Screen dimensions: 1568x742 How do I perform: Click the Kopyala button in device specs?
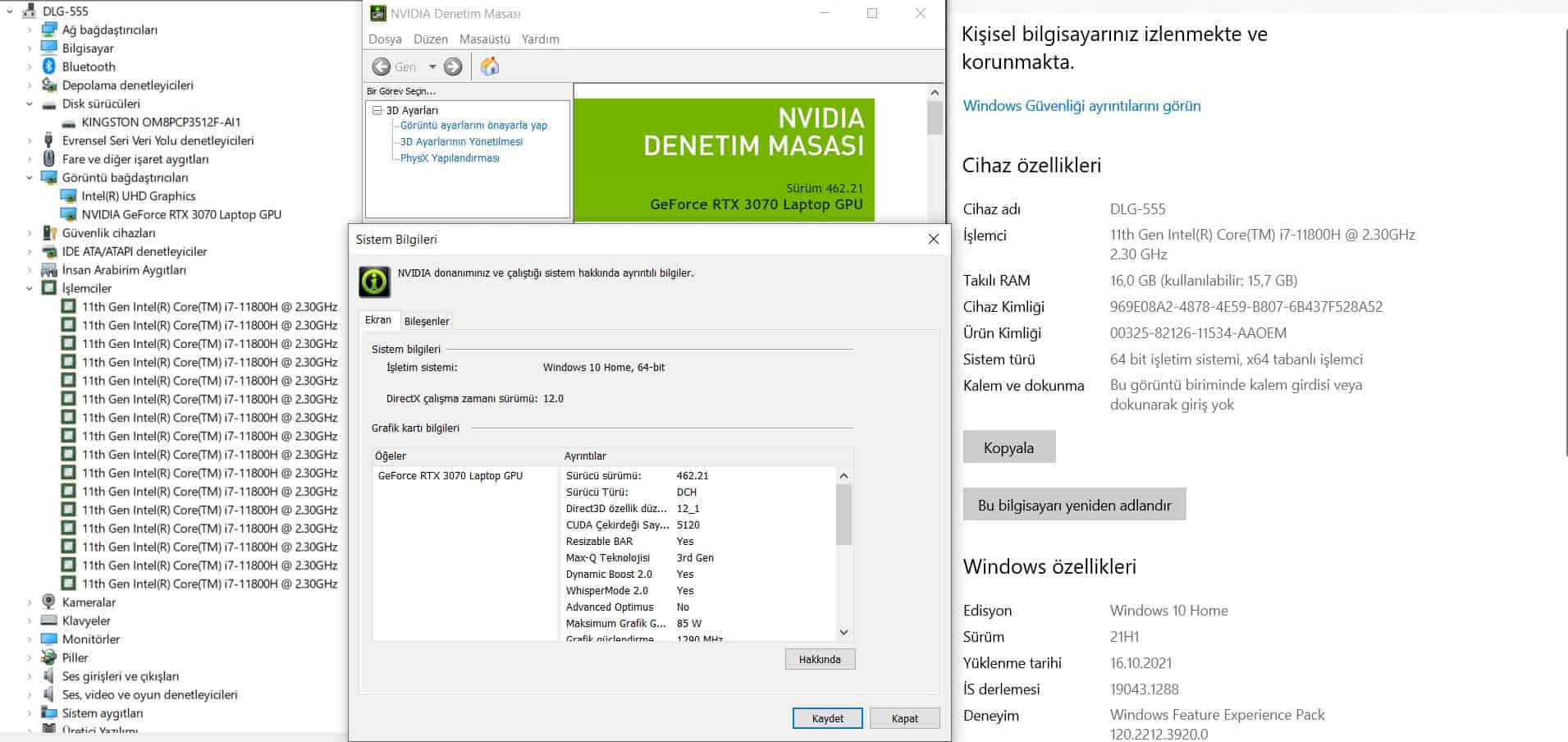[1008, 447]
